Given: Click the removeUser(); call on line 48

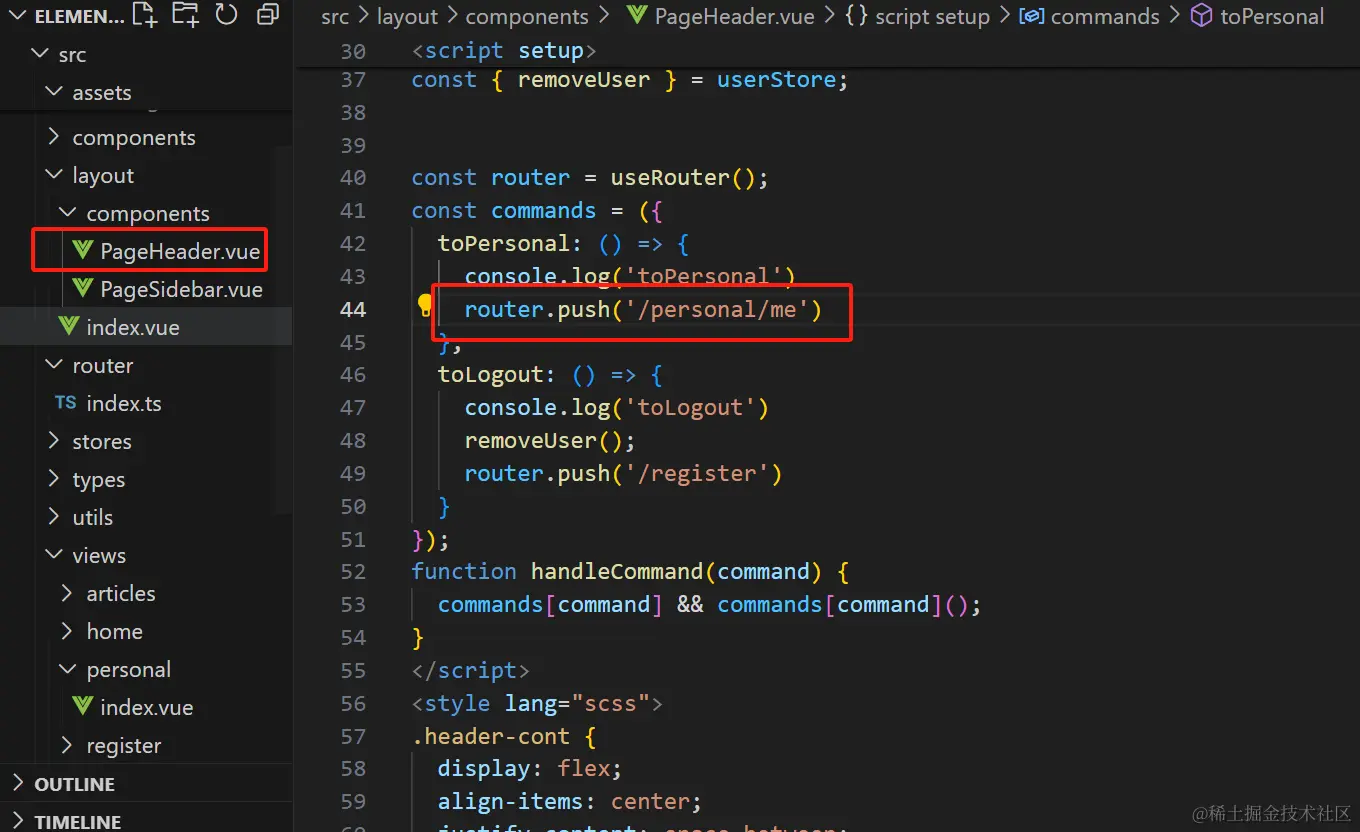Looking at the screenshot, I should click(x=550, y=440).
